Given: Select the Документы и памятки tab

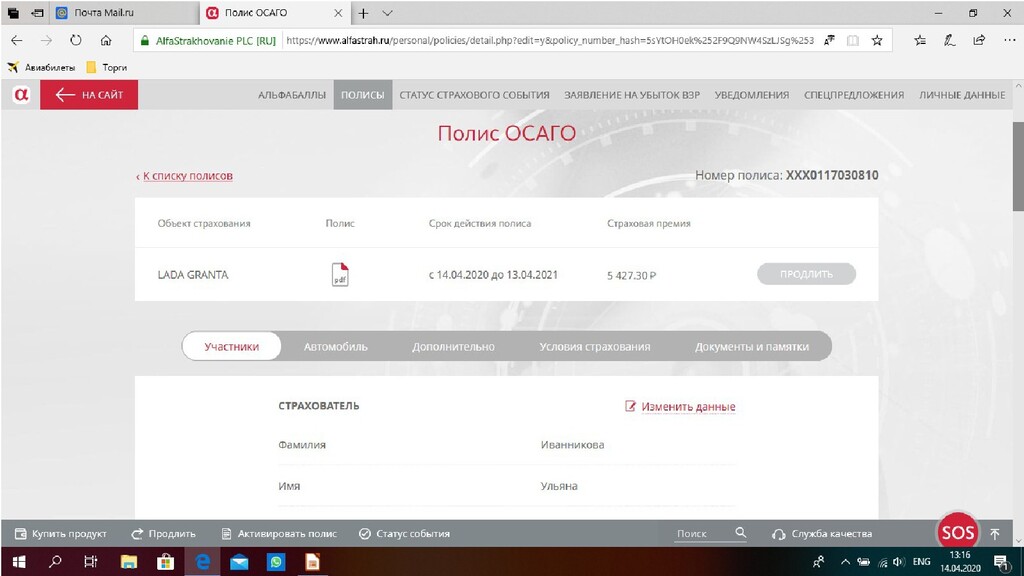Looking at the screenshot, I should (752, 346).
